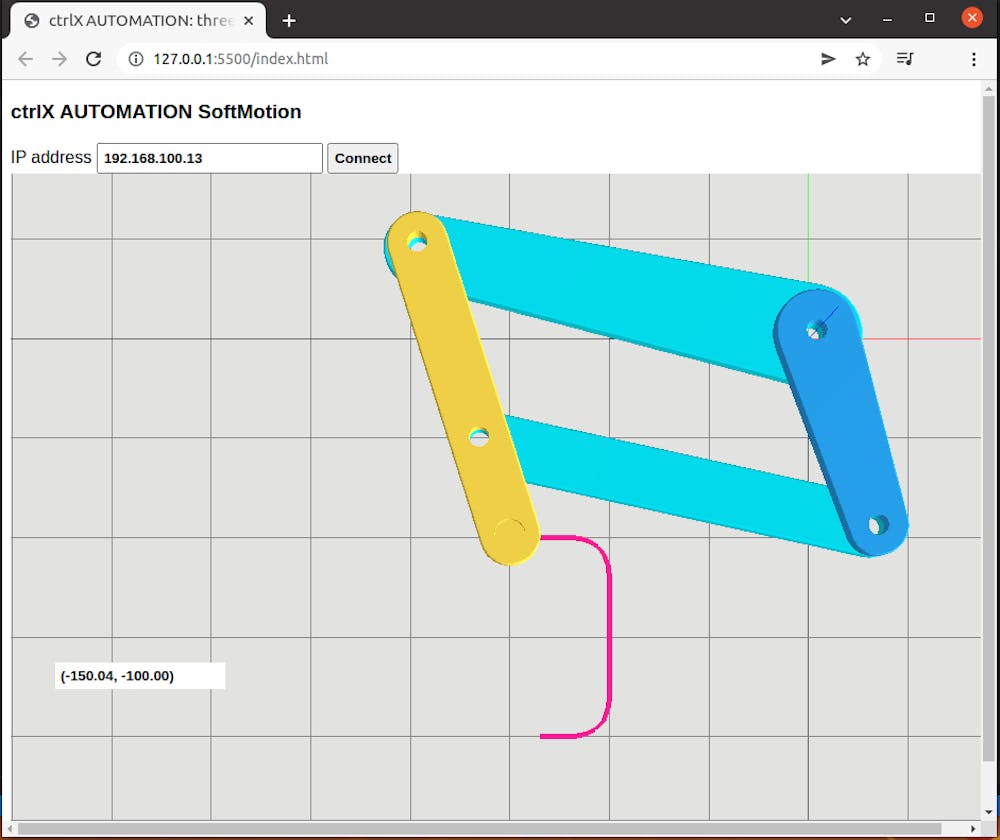Click the browser back navigation arrow
Viewport: 1000px width, 840px height.
tap(25, 59)
